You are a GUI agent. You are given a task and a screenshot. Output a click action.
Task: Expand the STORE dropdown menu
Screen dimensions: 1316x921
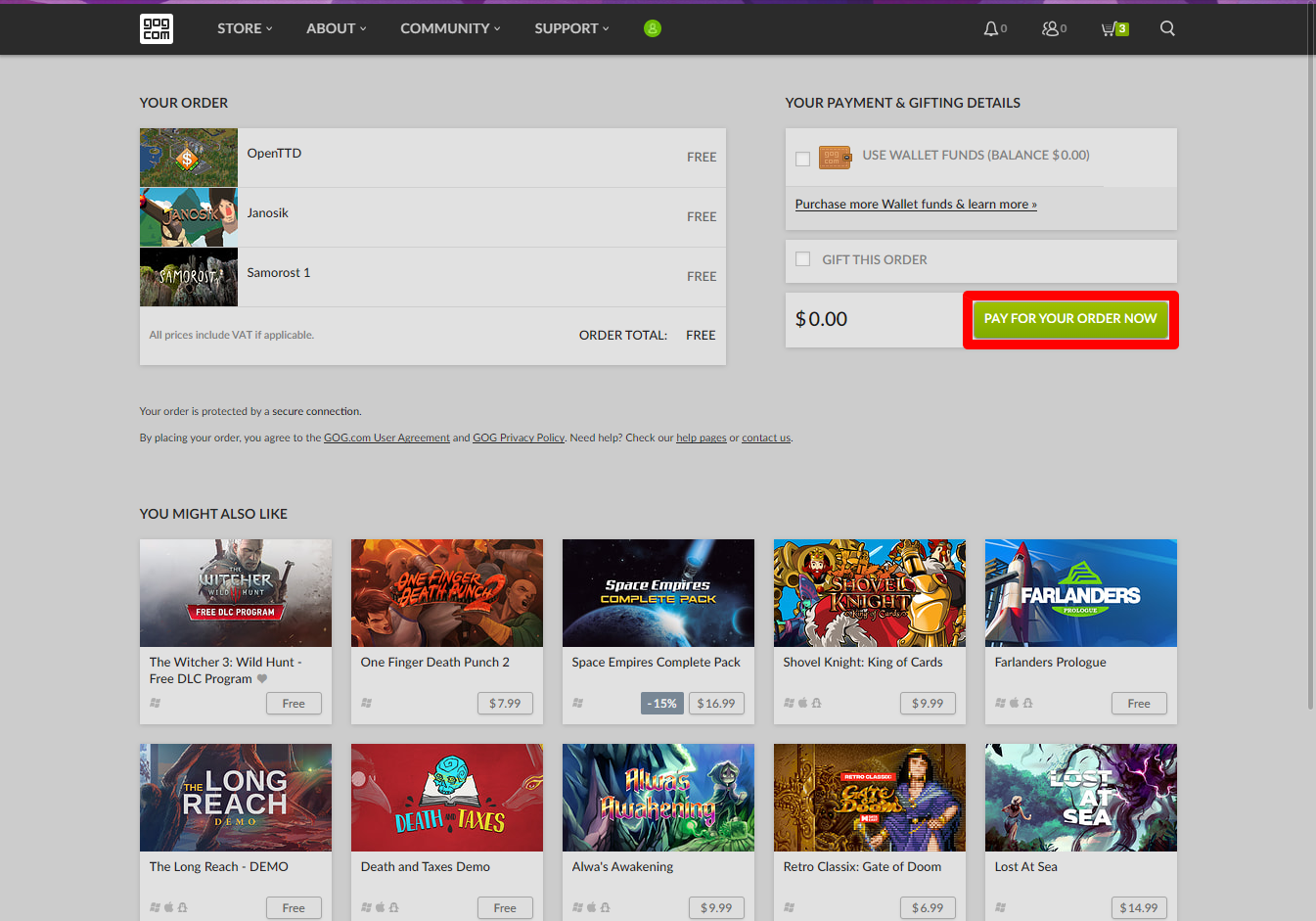pyautogui.click(x=245, y=28)
